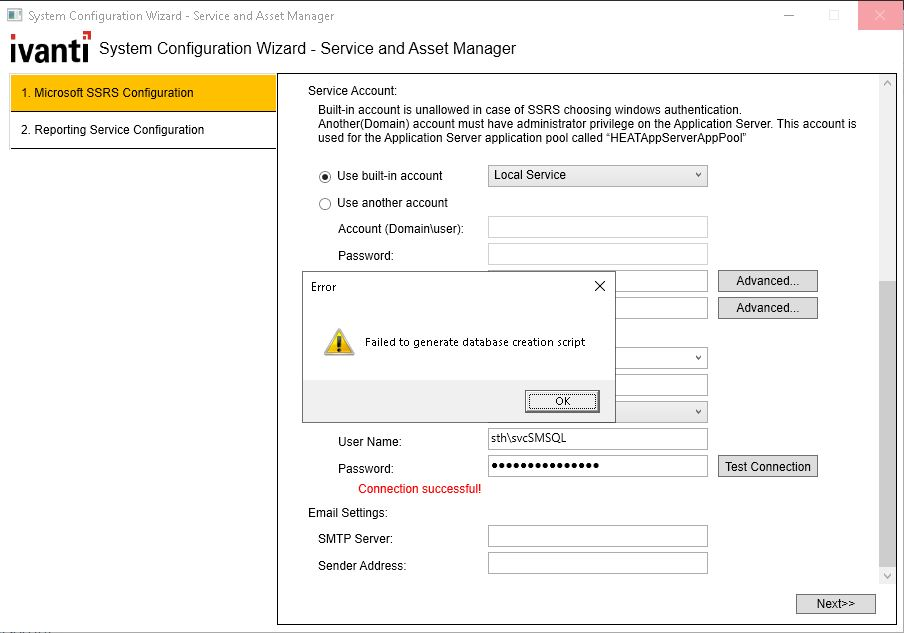Choose the Use another account option
904x633 pixels.
325,204
